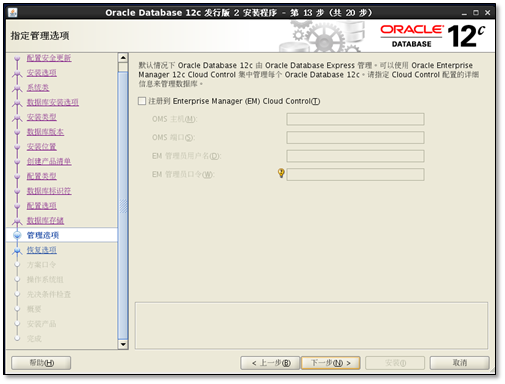The height and width of the screenshot is (384, 505).
Task: Click the 帮助(H) help button
Action: 41,363
